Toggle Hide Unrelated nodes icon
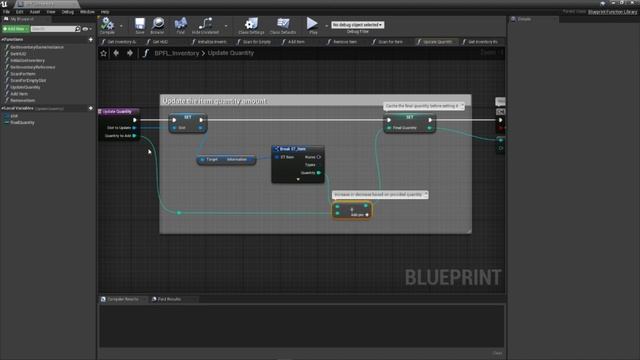Screen dimensions: 640x360 [205, 25]
